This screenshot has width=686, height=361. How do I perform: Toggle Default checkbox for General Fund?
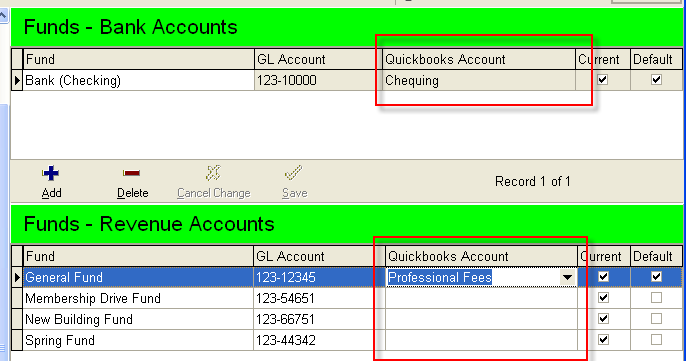pyautogui.click(x=656, y=277)
